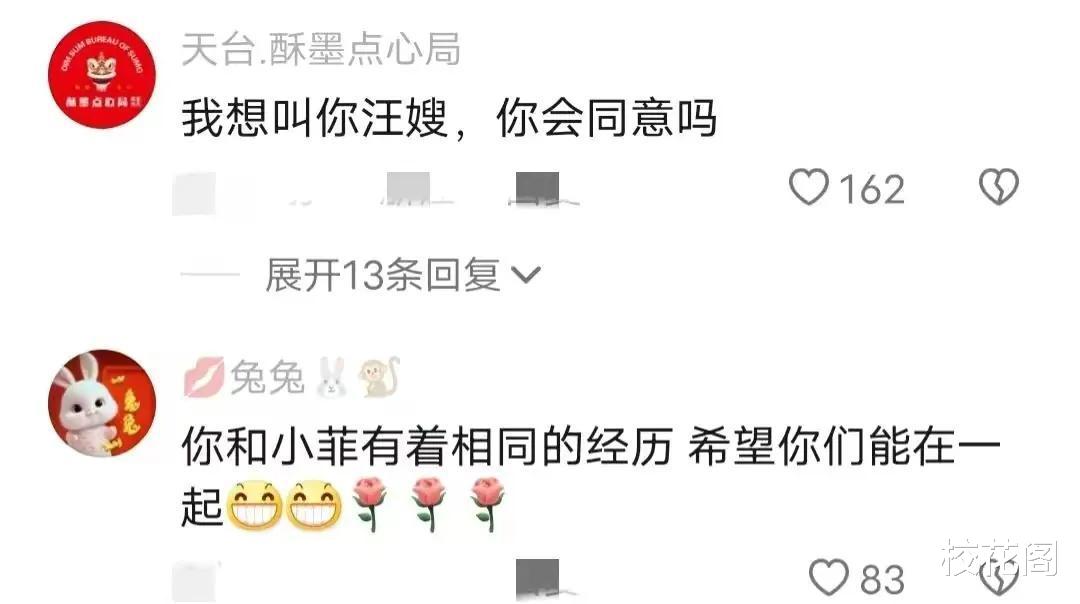Click the monkey emoji after 兔兔 name
Screen dimensions: 1080x604
point(378,377)
